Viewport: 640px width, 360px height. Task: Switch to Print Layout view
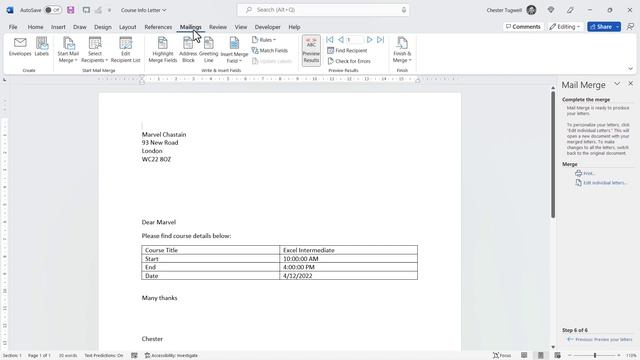541,356
